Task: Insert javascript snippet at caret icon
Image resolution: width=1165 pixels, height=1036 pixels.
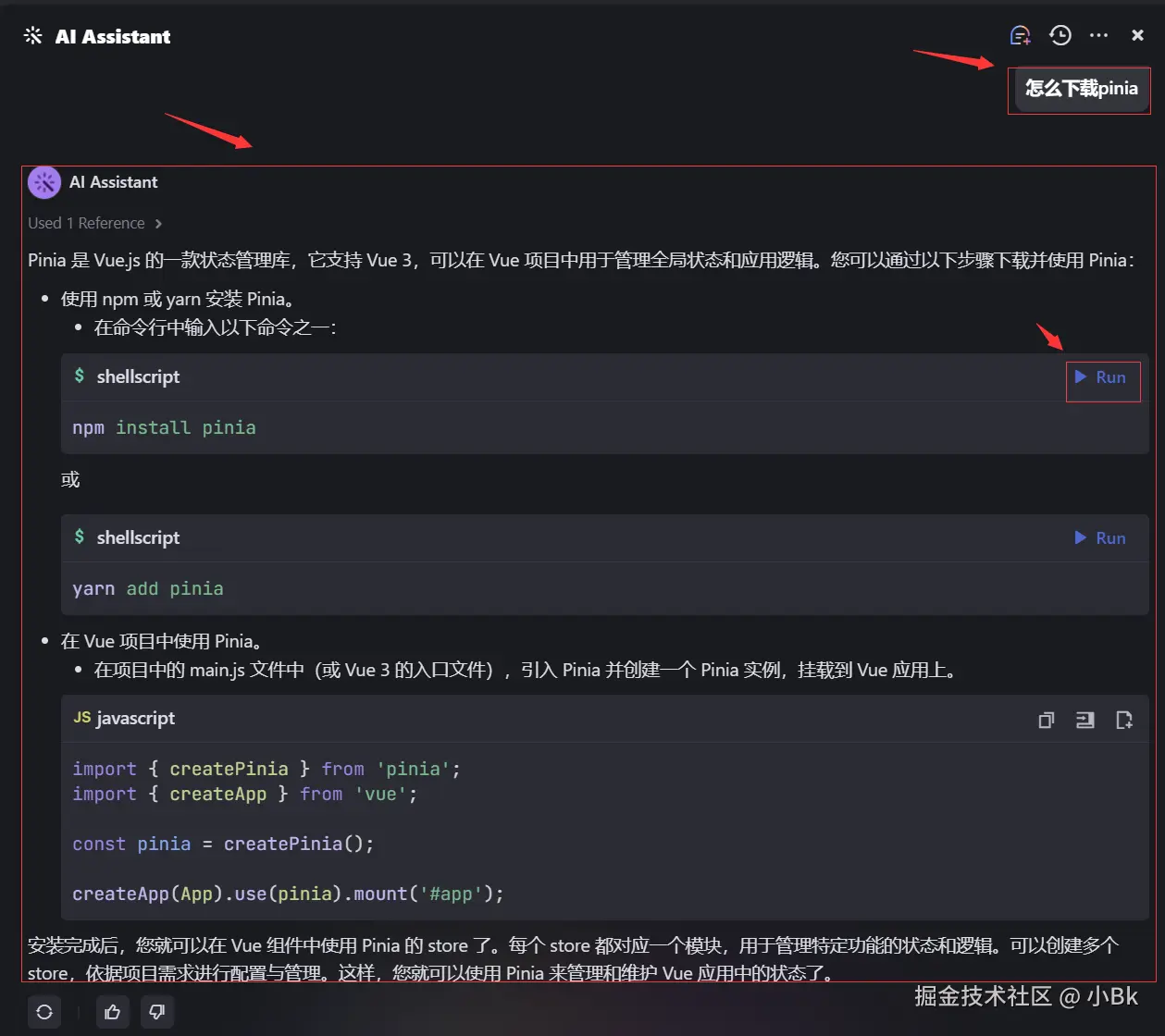Action: coord(1085,720)
